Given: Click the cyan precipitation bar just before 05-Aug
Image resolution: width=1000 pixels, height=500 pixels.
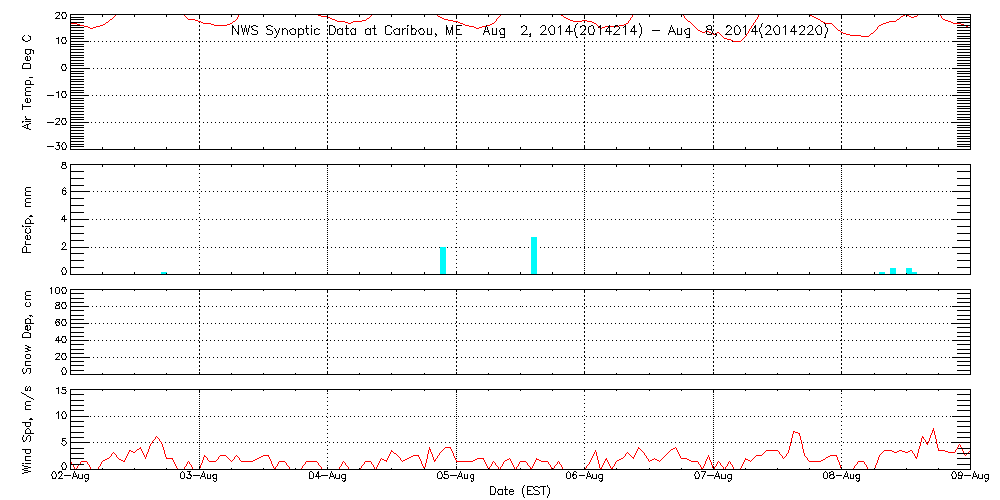Looking at the screenshot, I should [443, 260].
